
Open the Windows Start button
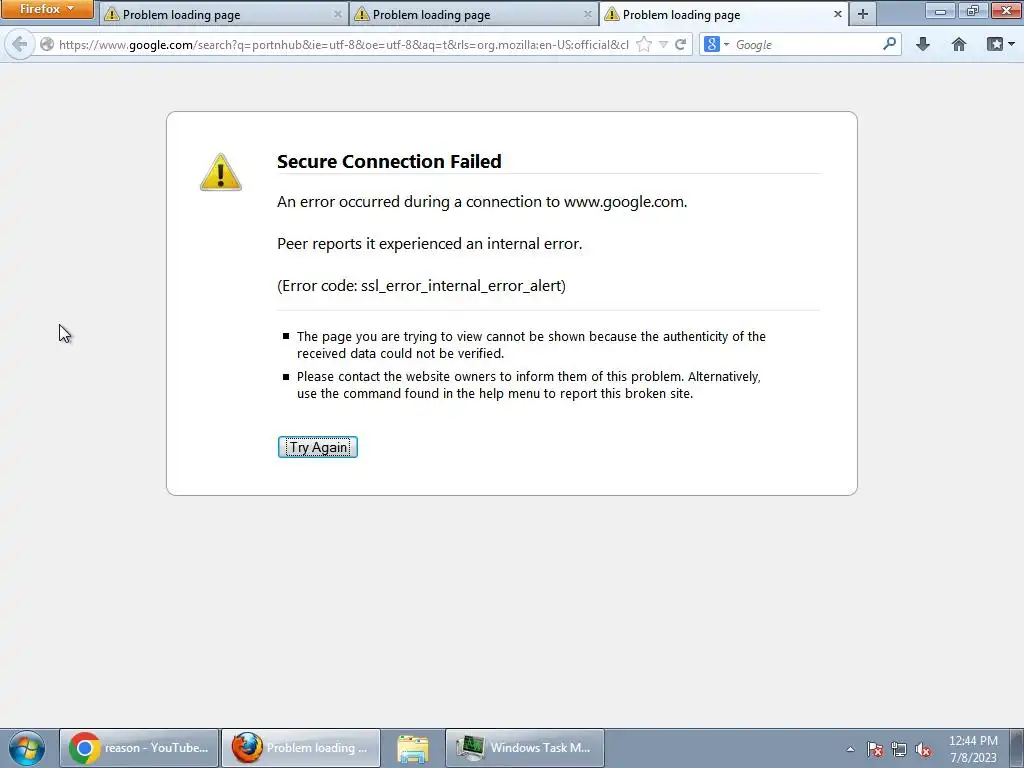[27, 748]
